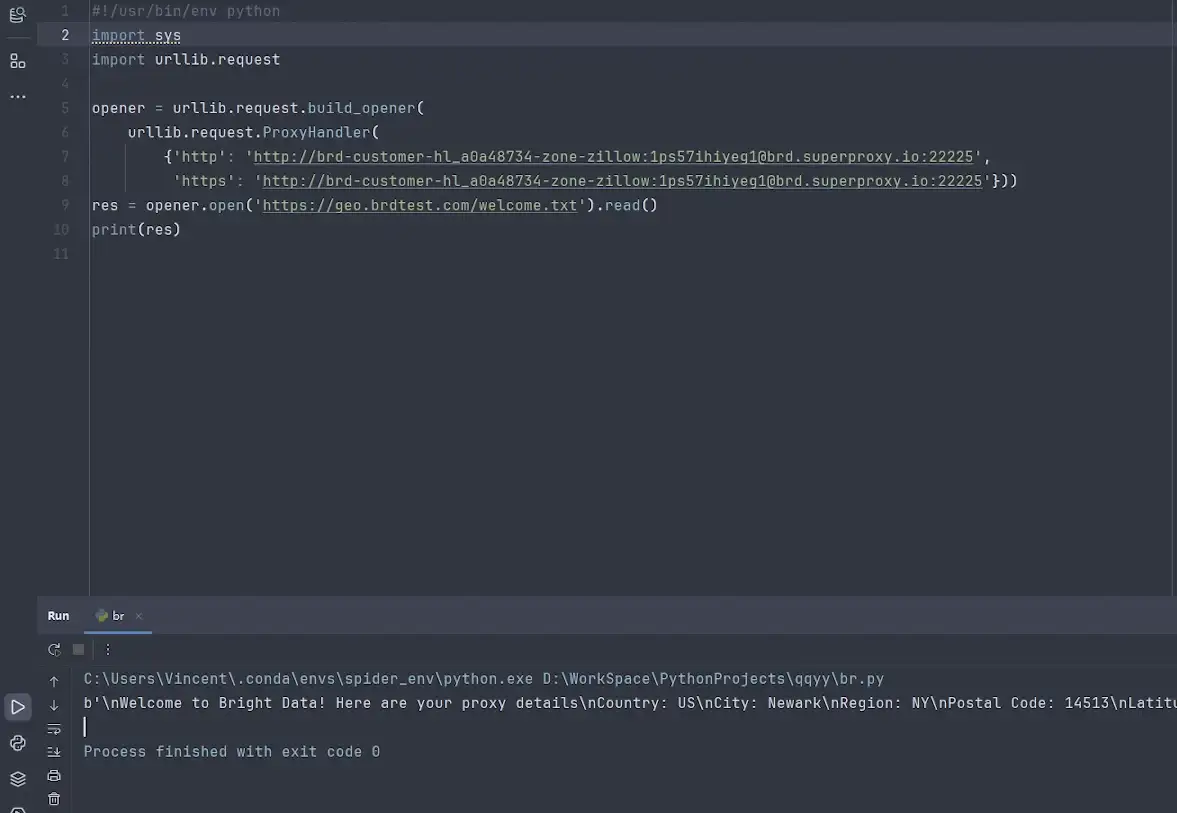
Task: Click the Stop process square icon
Action: coord(78,650)
